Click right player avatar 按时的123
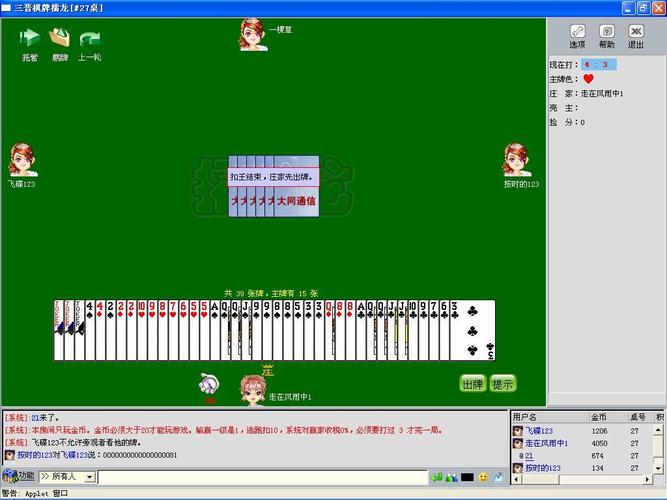The width and height of the screenshot is (667, 500). pos(516,160)
